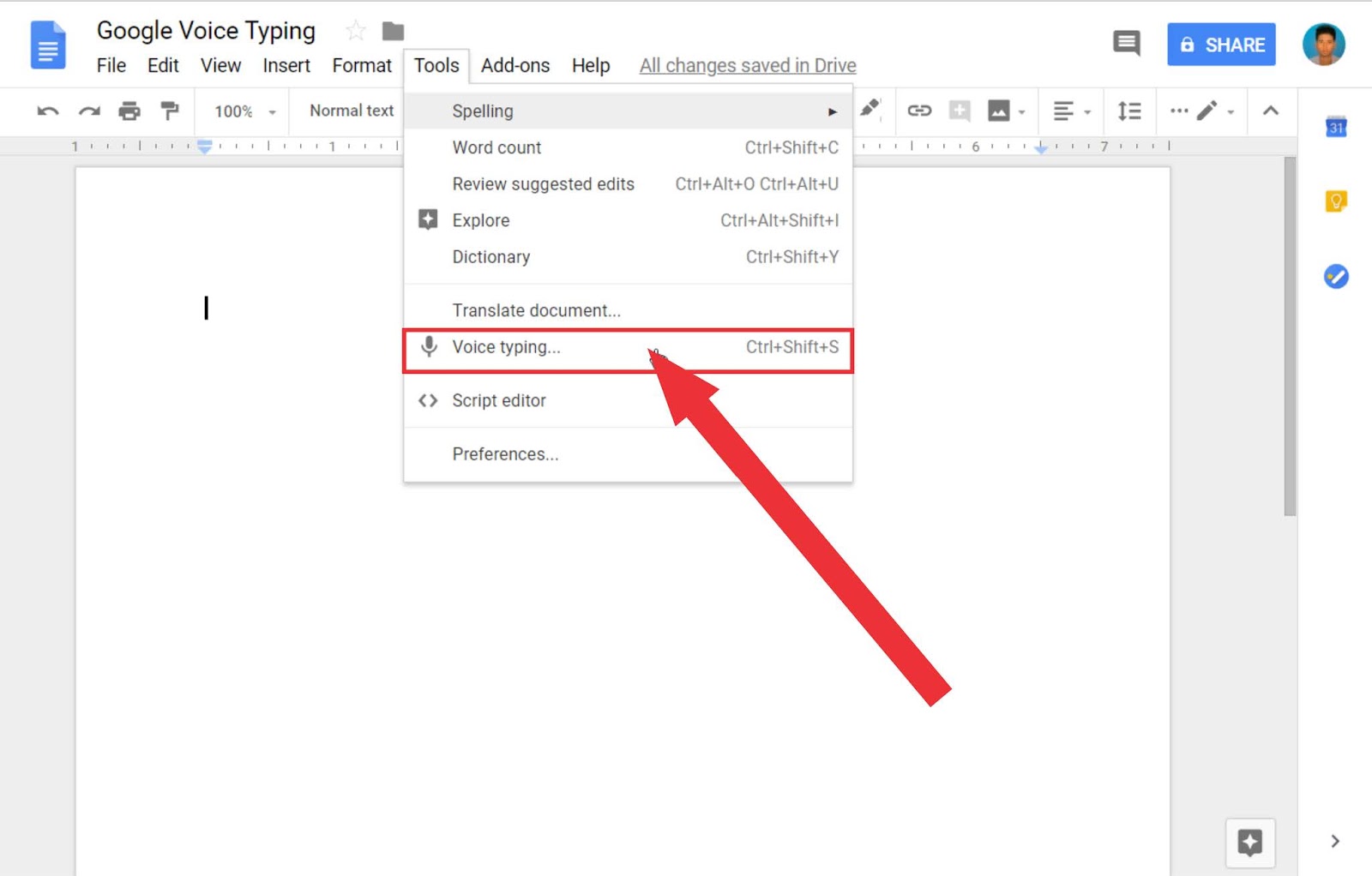Image resolution: width=1372 pixels, height=876 pixels.
Task: Click the vertical scrollbar of the document
Action: click(x=1290, y=336)
